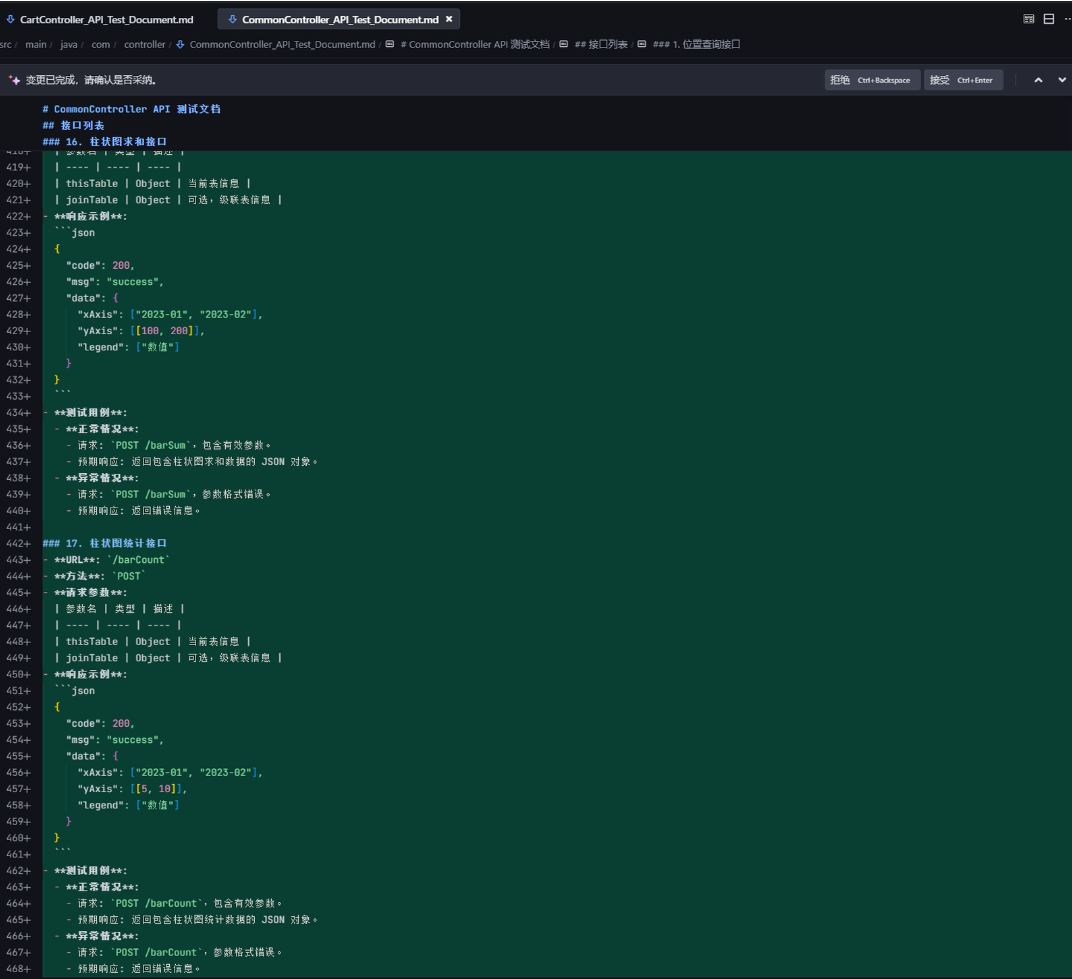Viewport: 1072px width, 979px height.
Task: Open the '## 接口列表' breadcrumb
Action: pos(601,44)
